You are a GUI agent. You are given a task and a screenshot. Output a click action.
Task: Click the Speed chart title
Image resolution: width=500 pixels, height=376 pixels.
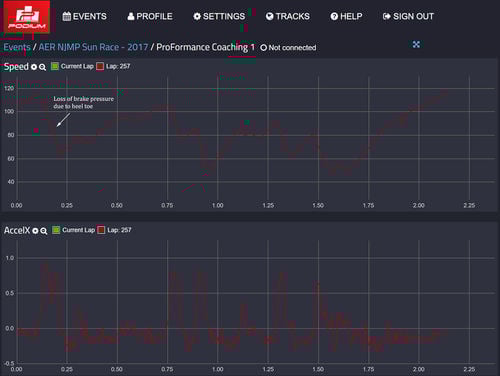[x=16, y=66]
